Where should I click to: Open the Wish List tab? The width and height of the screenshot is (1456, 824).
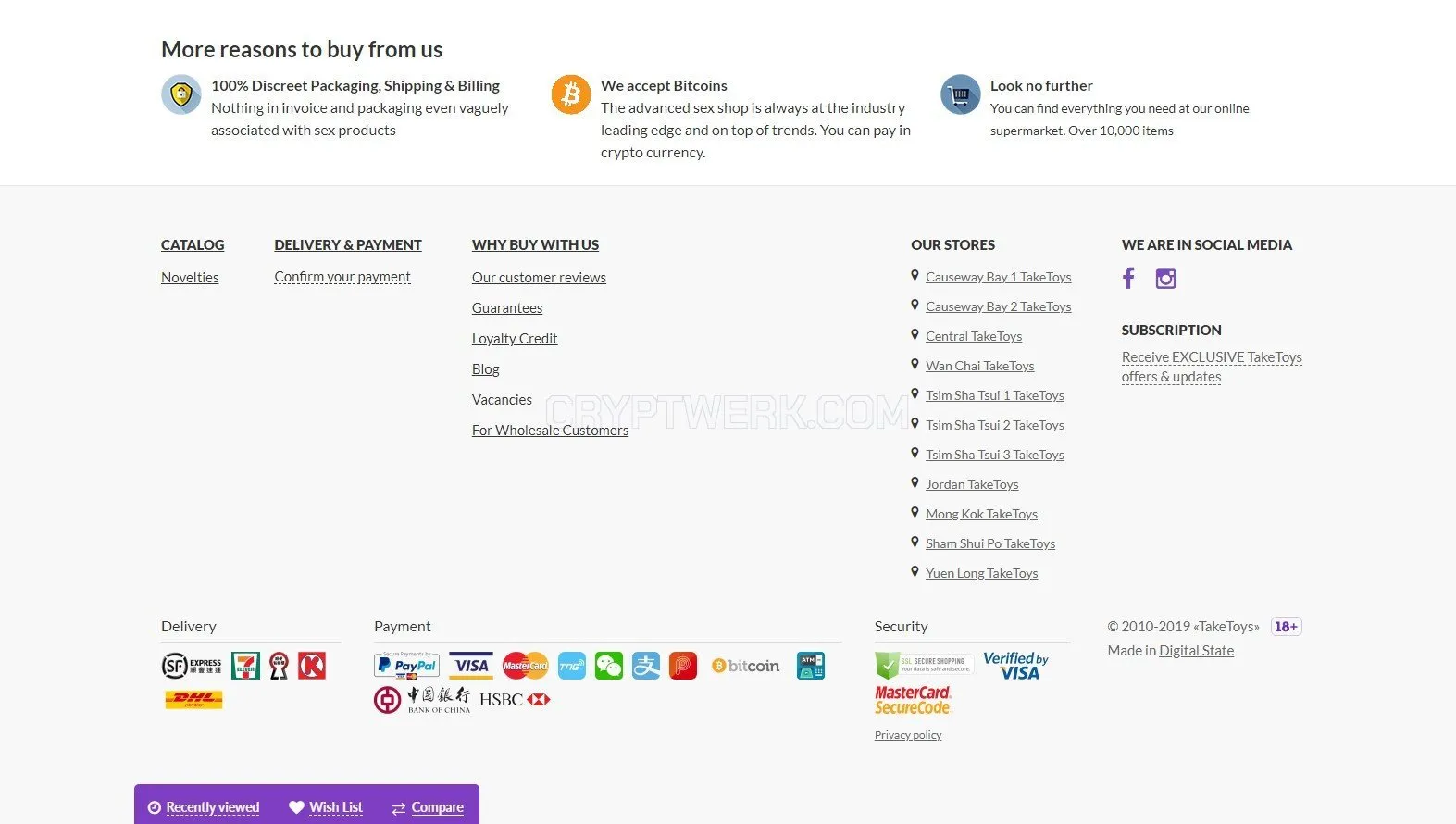click(x=326, y=807)
